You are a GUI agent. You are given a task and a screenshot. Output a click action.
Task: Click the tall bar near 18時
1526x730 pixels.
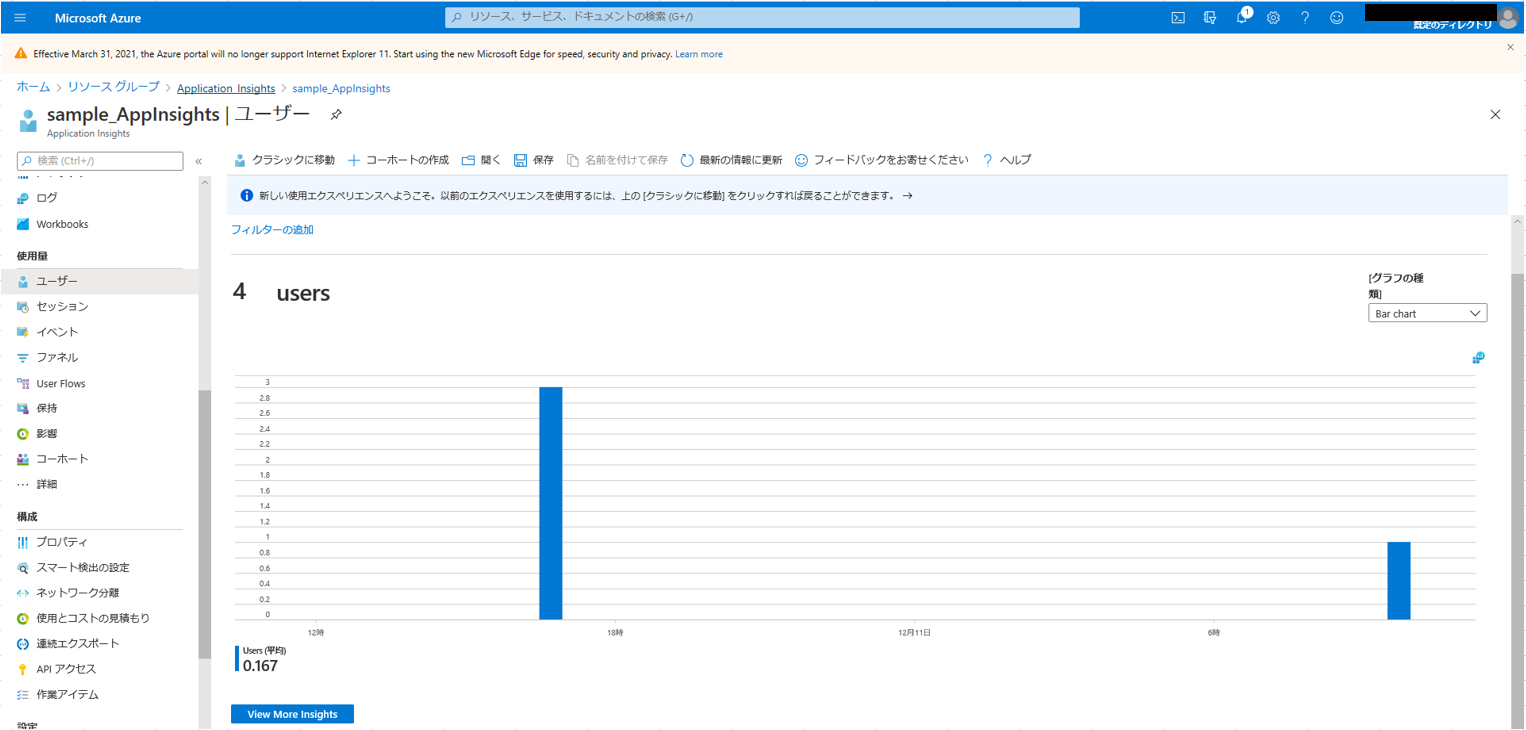[x=551, y=503]
